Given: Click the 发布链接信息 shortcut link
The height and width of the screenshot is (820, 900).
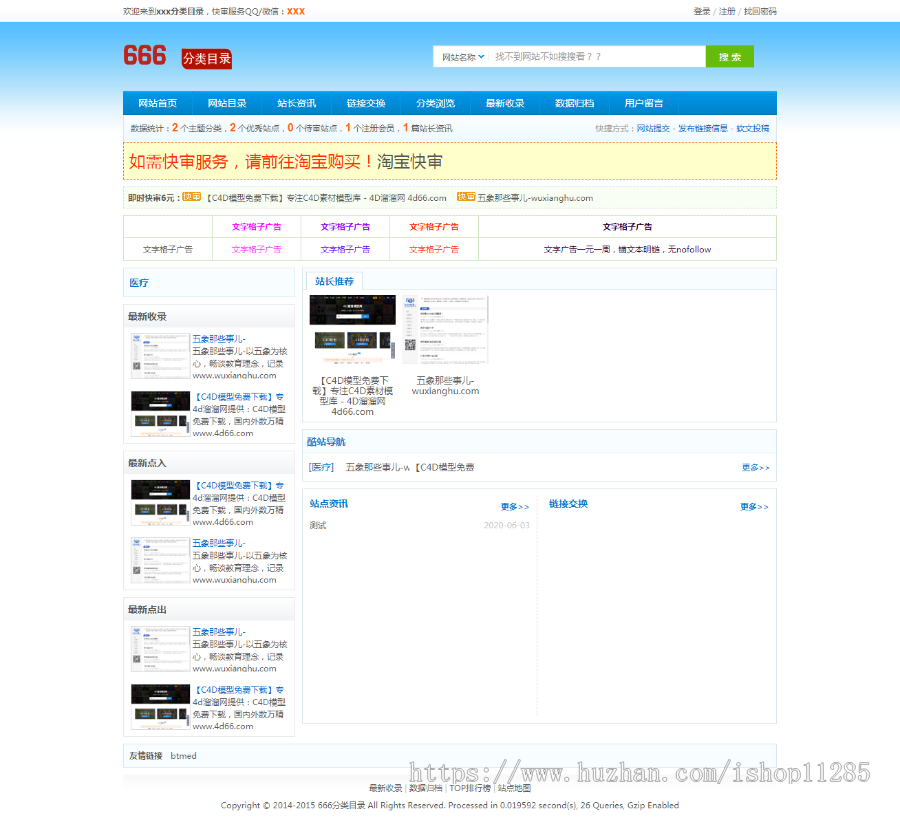Looking at the screenshot, I should (x=703, y=129).
